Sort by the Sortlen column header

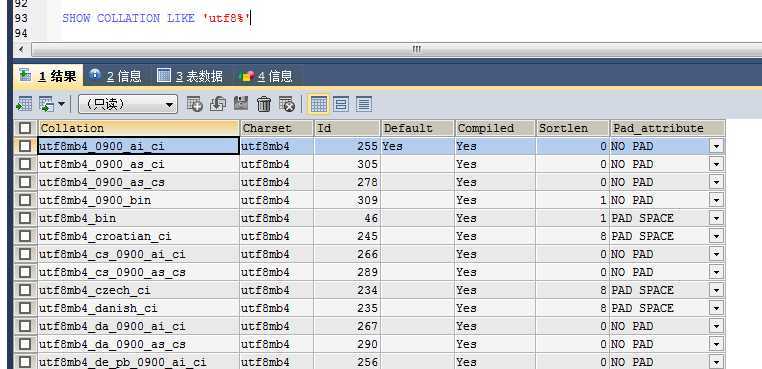tap(572, 128)
